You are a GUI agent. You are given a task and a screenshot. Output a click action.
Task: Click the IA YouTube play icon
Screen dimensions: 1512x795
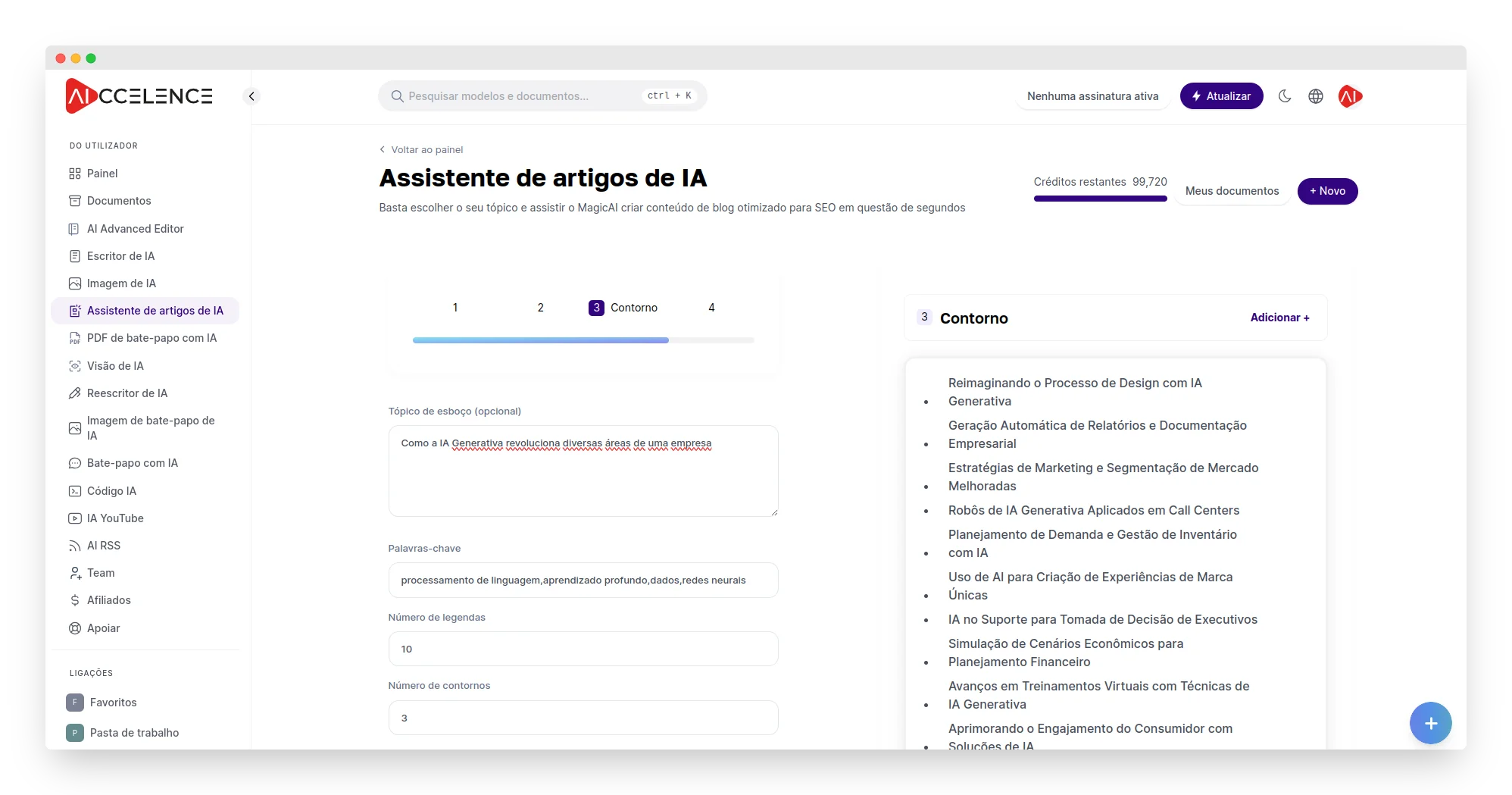tap(75, 518)
